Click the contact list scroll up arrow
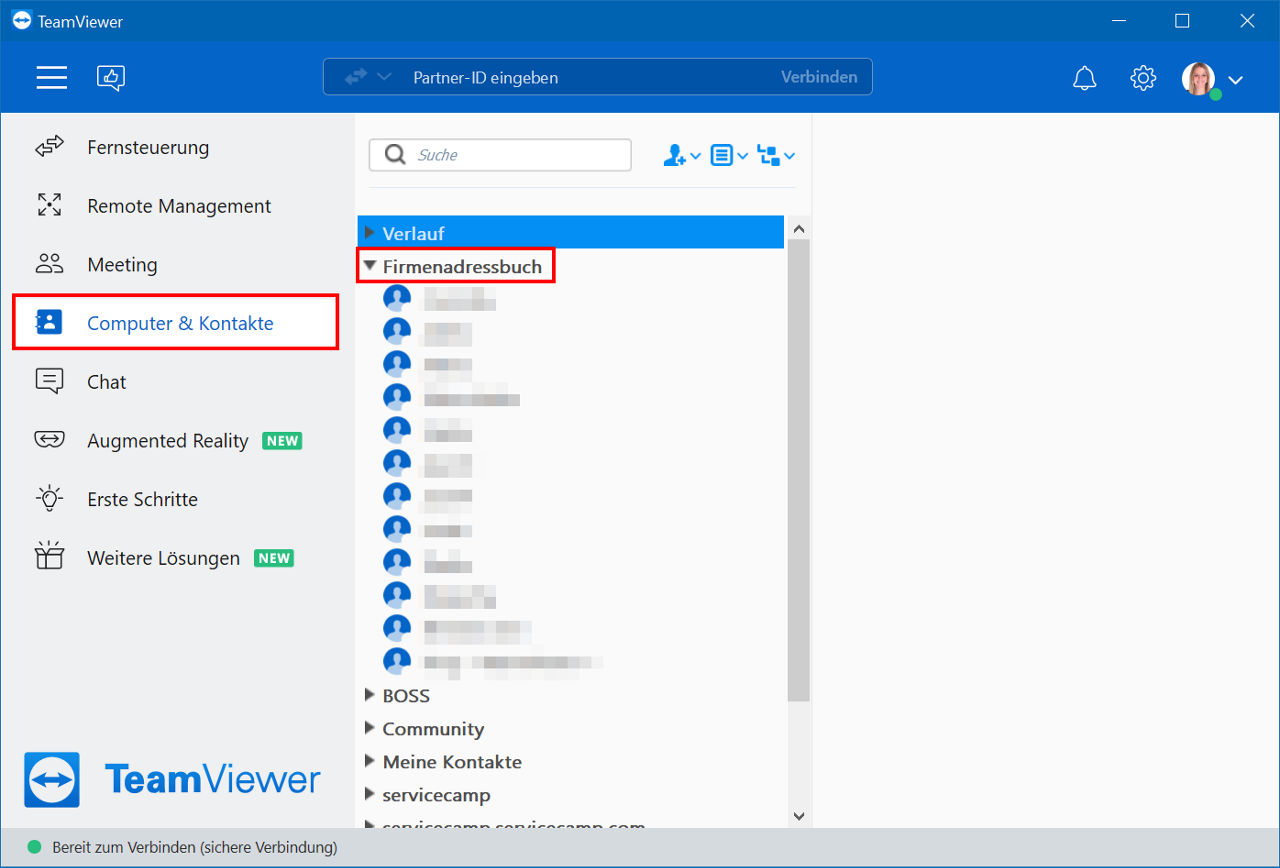This screenshot has height=868, width=1280. click(798, 229)
